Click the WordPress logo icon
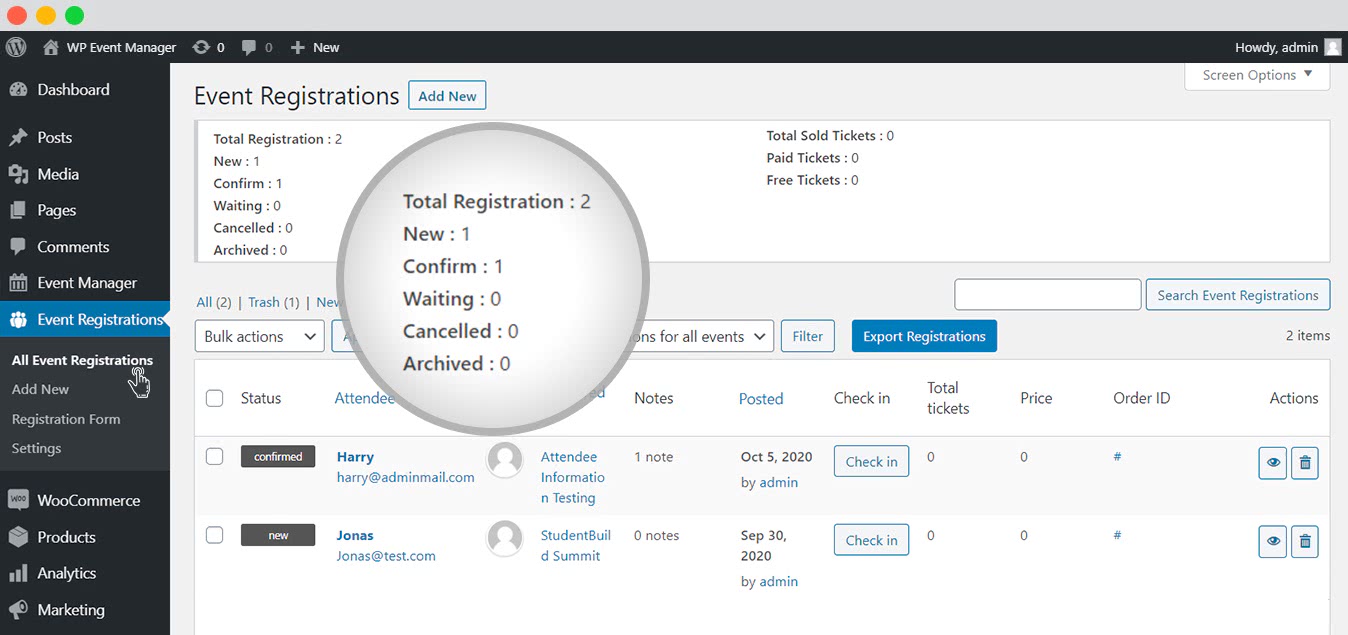Image resolution: width=1348 pixels, height=635 pixels. [x=15, y=47]
